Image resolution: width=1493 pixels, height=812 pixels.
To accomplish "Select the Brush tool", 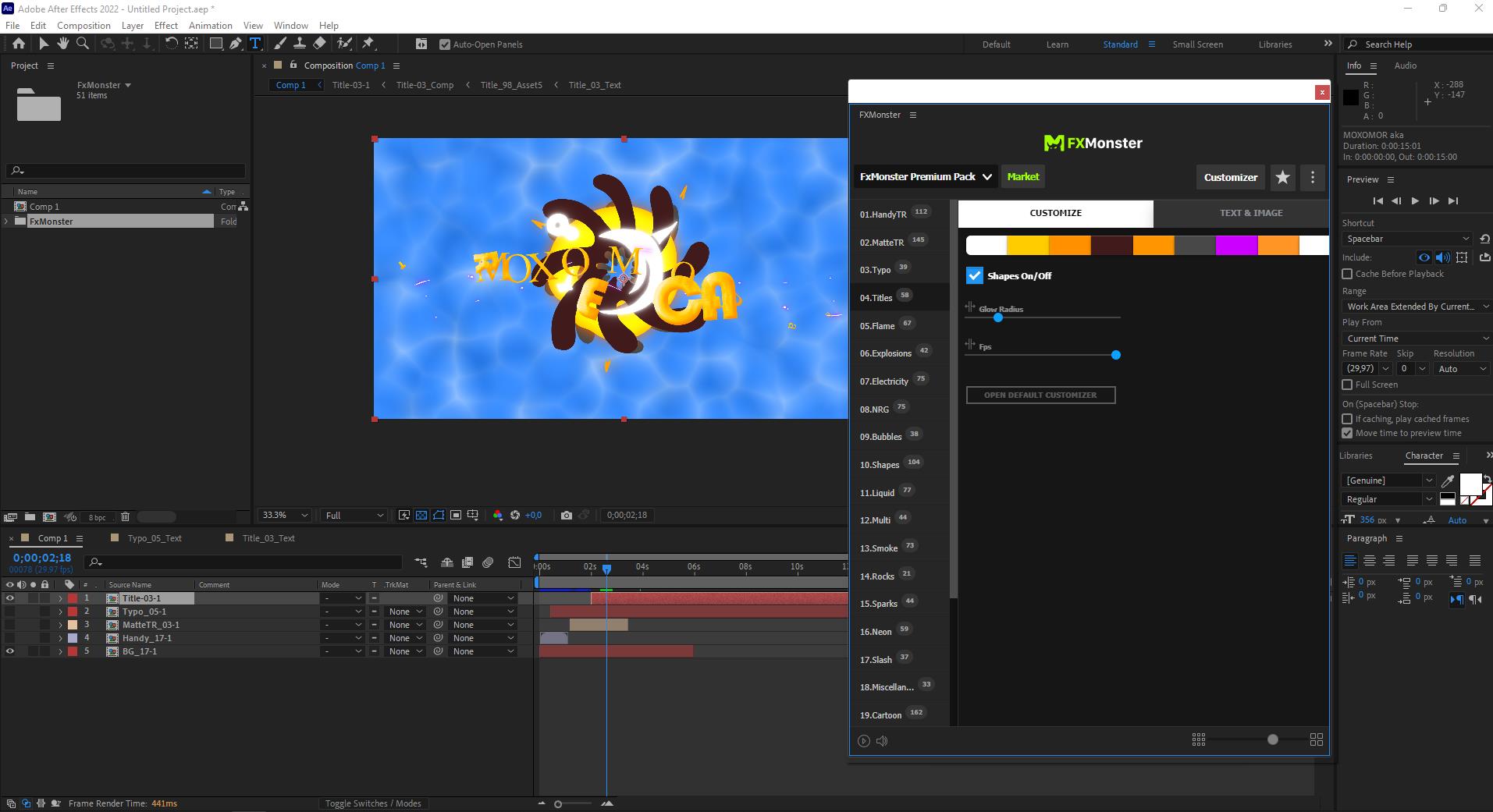I will click(280, 44).
